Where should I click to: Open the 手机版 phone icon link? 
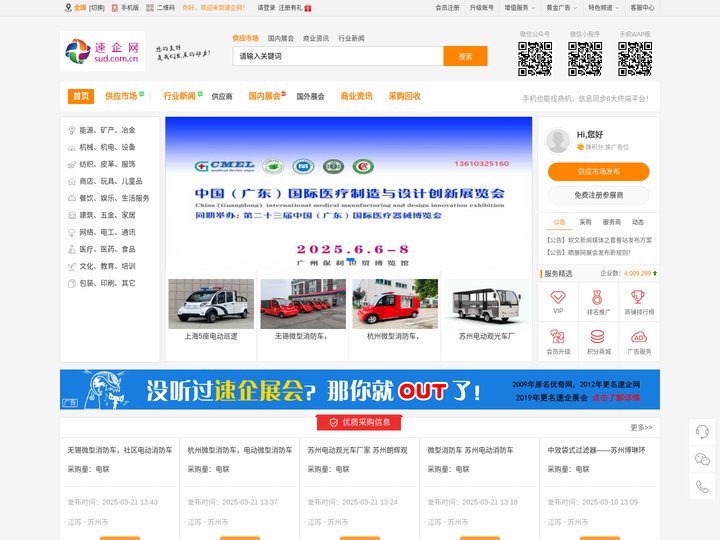pyautogui.click(x=115, y=8)
